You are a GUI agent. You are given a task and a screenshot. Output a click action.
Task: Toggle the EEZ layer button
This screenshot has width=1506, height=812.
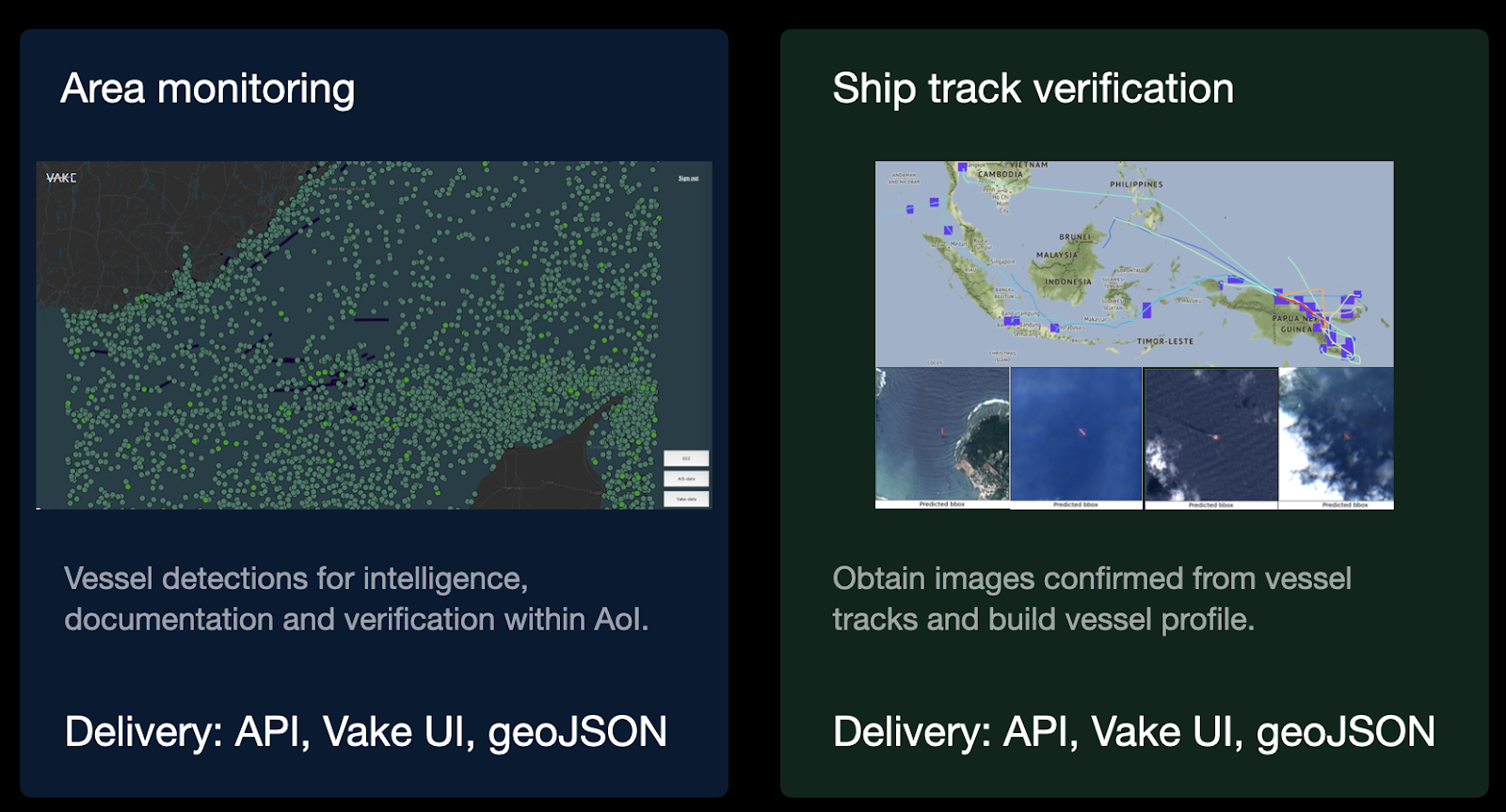click(686, 458)
